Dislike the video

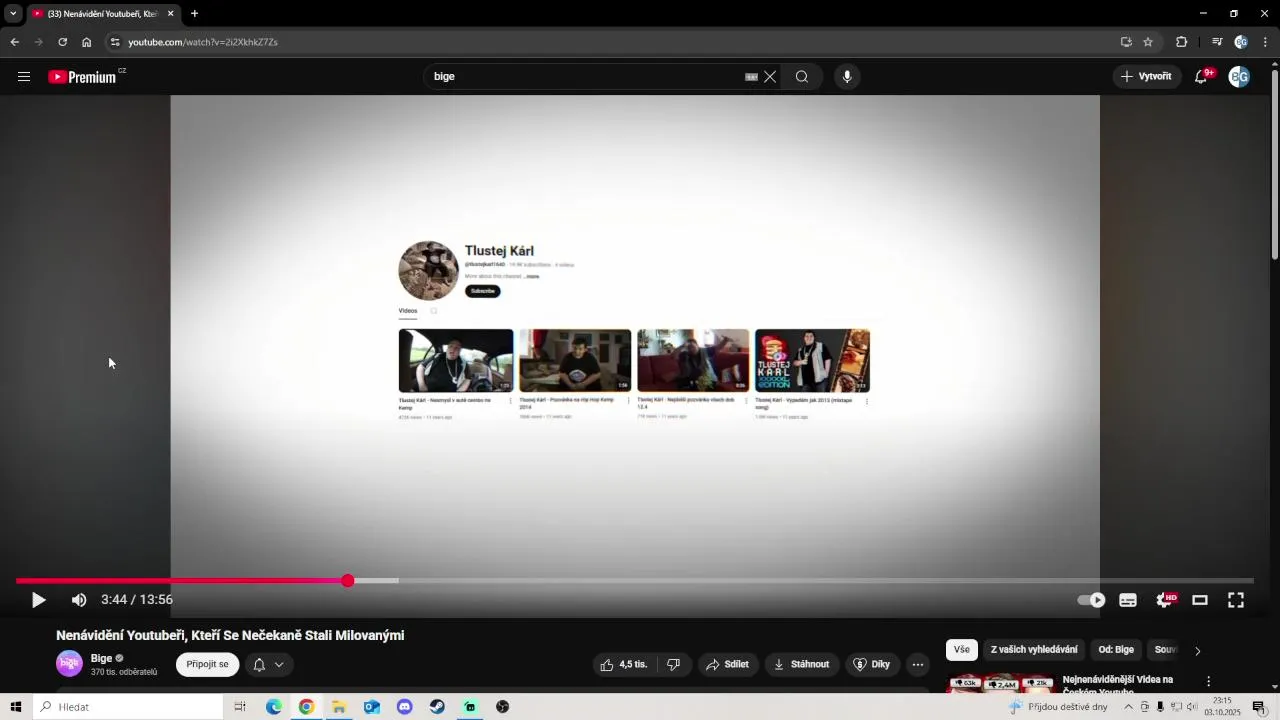coord(674,664)
